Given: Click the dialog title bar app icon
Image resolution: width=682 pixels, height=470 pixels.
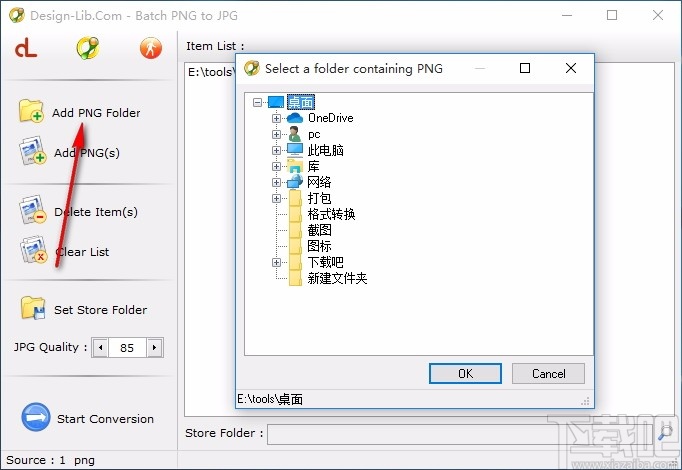Looking at the screenshot, I should pos(252,68).
